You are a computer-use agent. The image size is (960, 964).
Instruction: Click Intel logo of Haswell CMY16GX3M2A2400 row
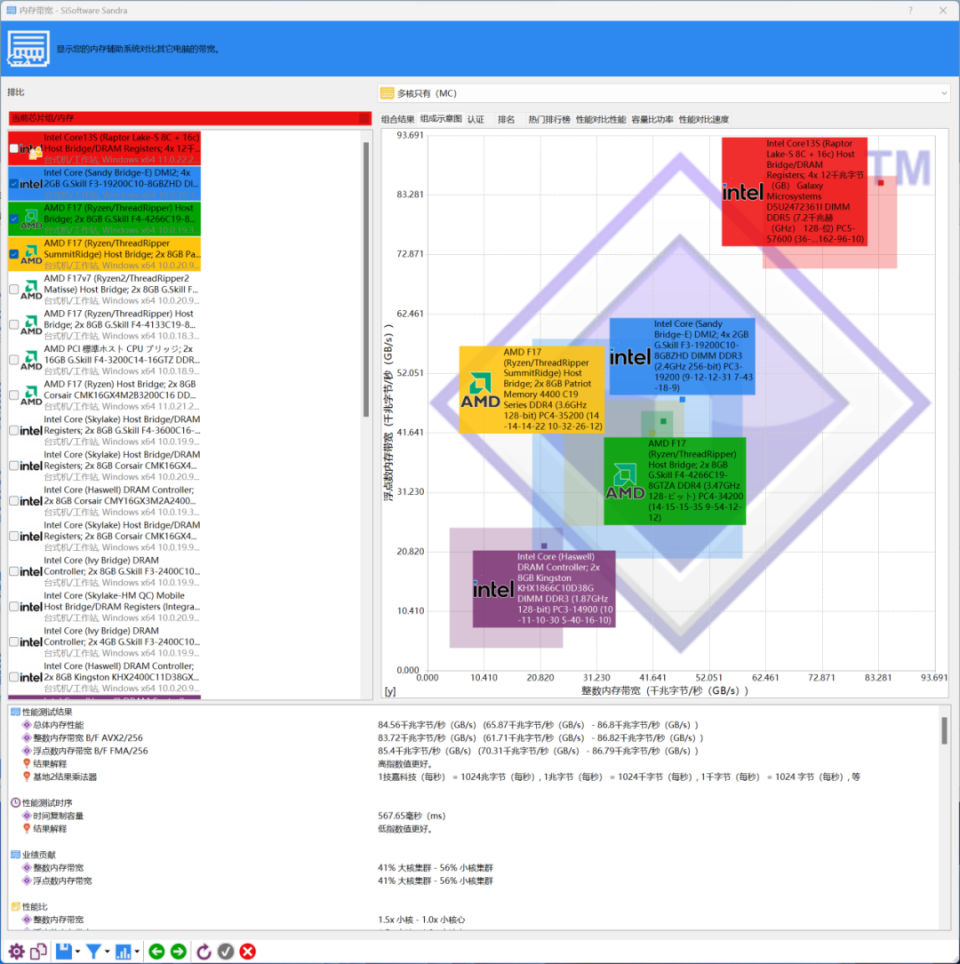(x=31, y=501)
